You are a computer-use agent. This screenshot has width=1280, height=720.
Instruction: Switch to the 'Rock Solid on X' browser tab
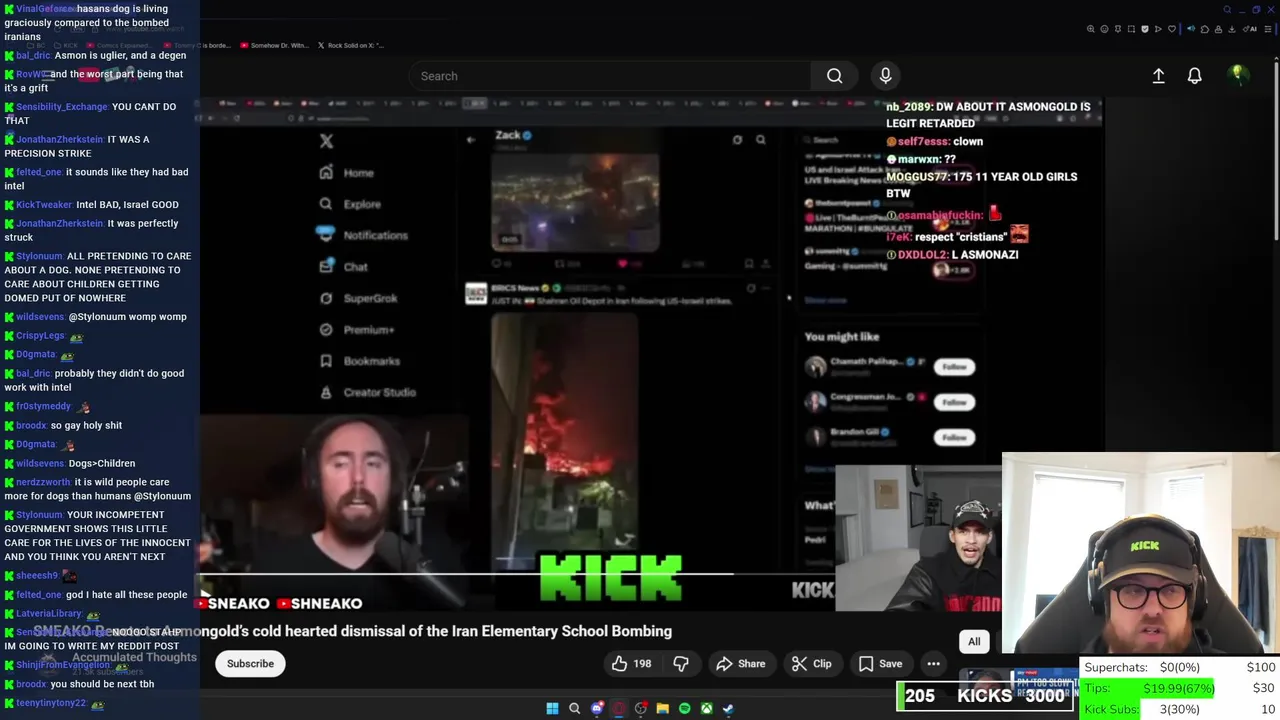[x=350, y=45]
